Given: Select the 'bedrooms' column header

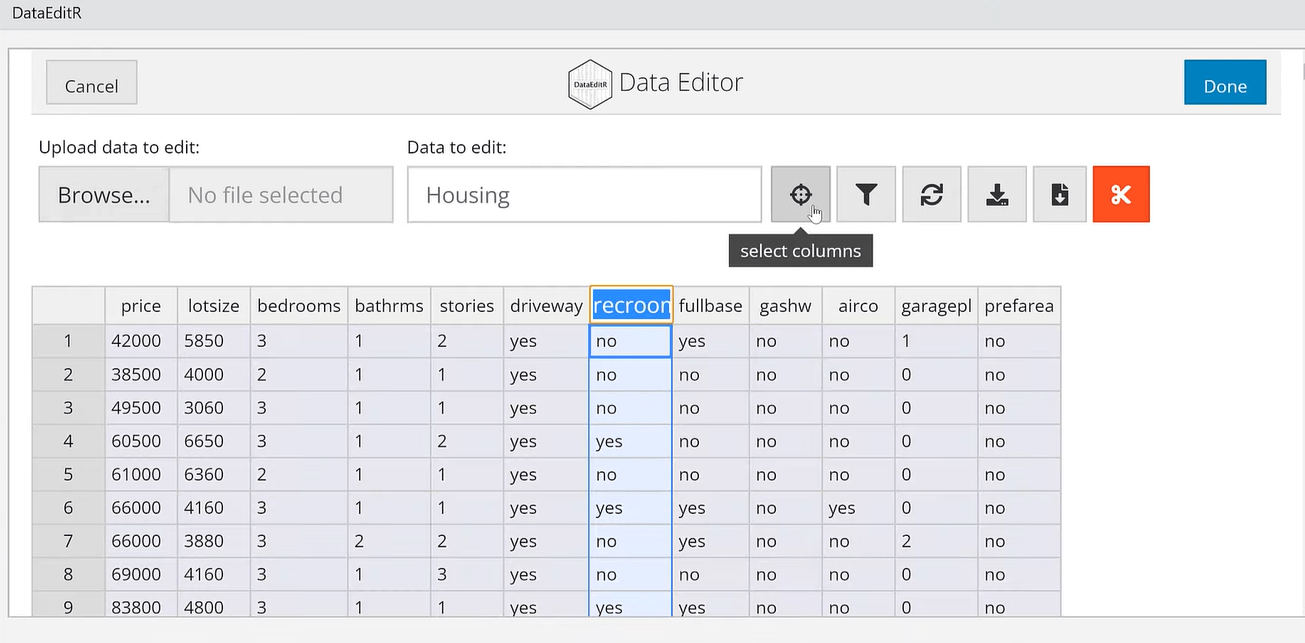Looking at the screenshot, I should click(299, 306).
